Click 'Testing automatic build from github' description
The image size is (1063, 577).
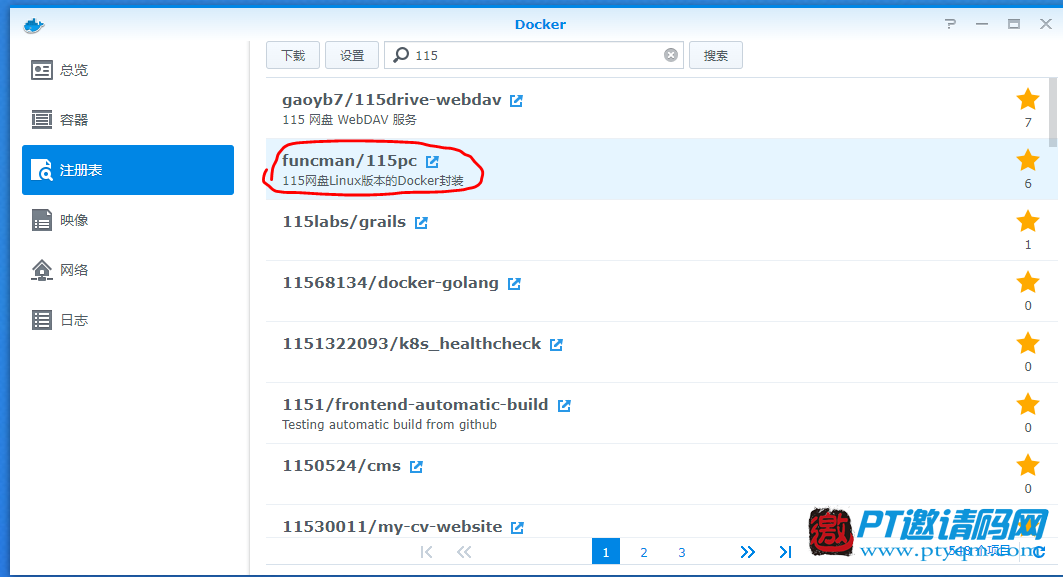(389, 425)
